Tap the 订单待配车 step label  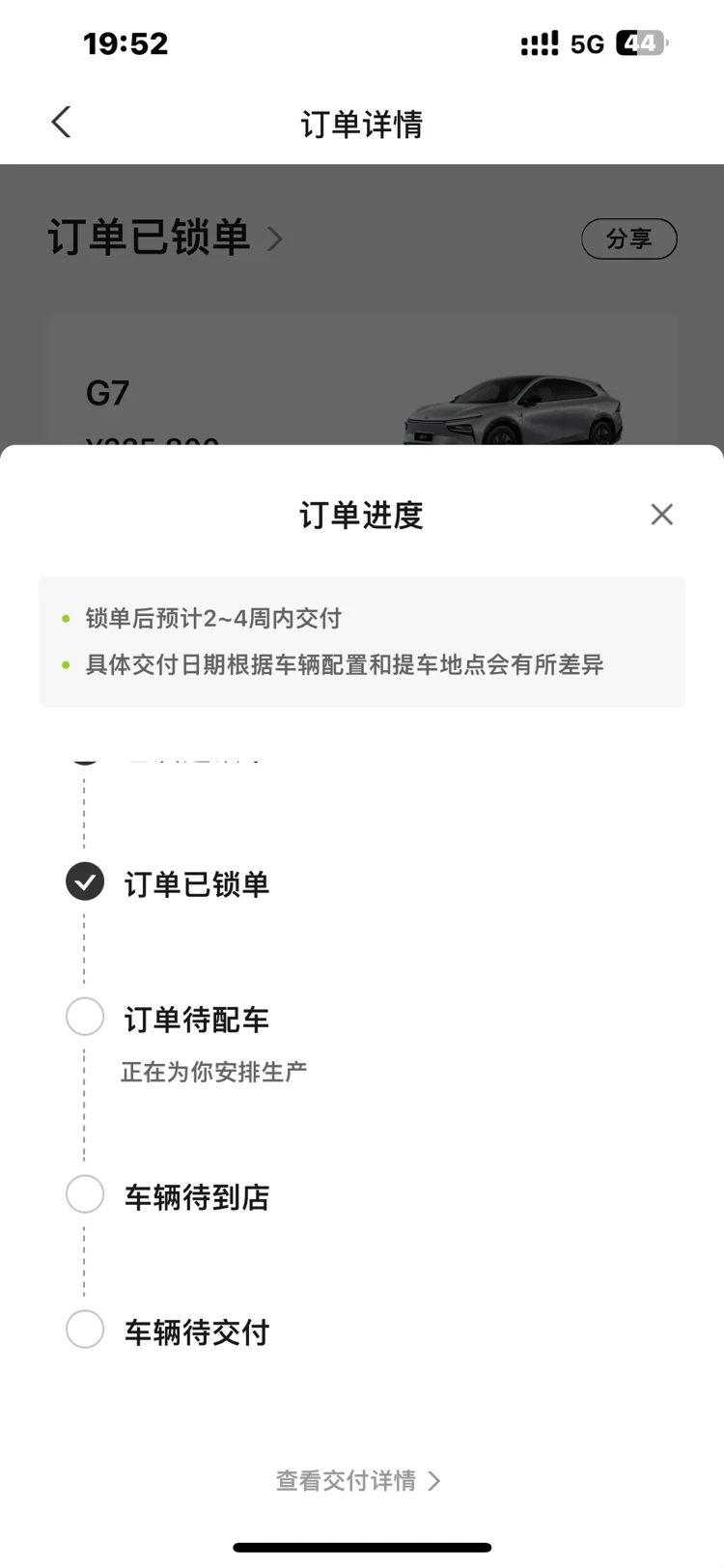(x=197, y=1020)
